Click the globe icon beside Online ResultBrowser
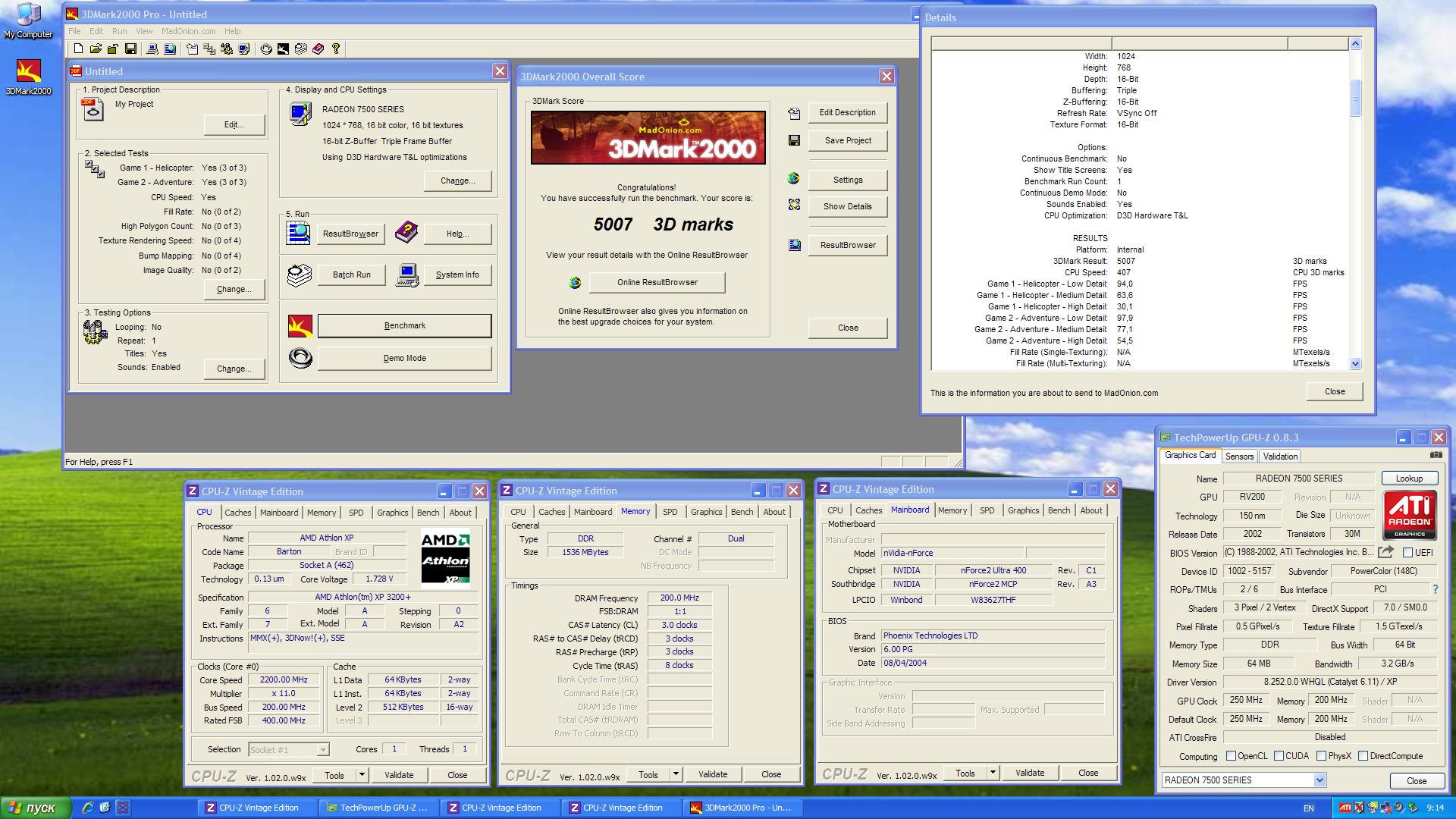 (575, 282)
